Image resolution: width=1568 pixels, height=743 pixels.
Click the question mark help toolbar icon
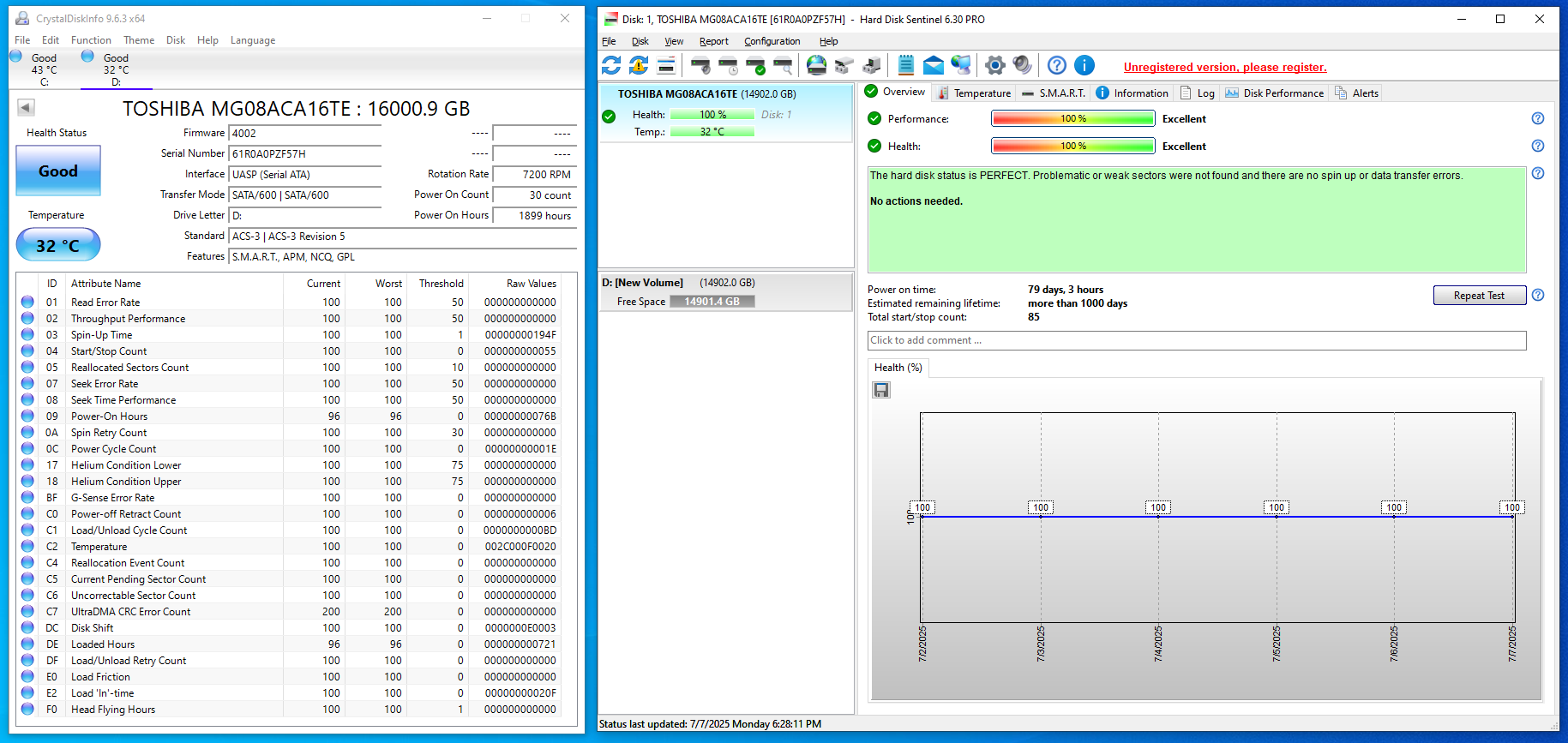click(x=1057, y=65)
